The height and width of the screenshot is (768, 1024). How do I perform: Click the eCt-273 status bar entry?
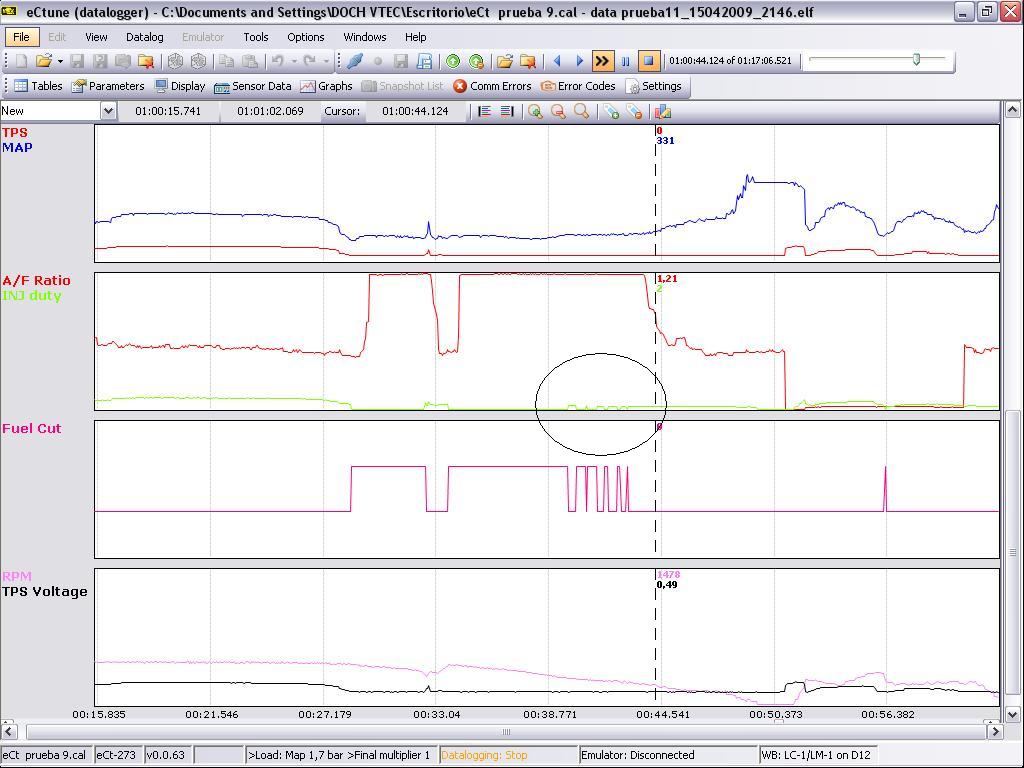tap(116, 756)
